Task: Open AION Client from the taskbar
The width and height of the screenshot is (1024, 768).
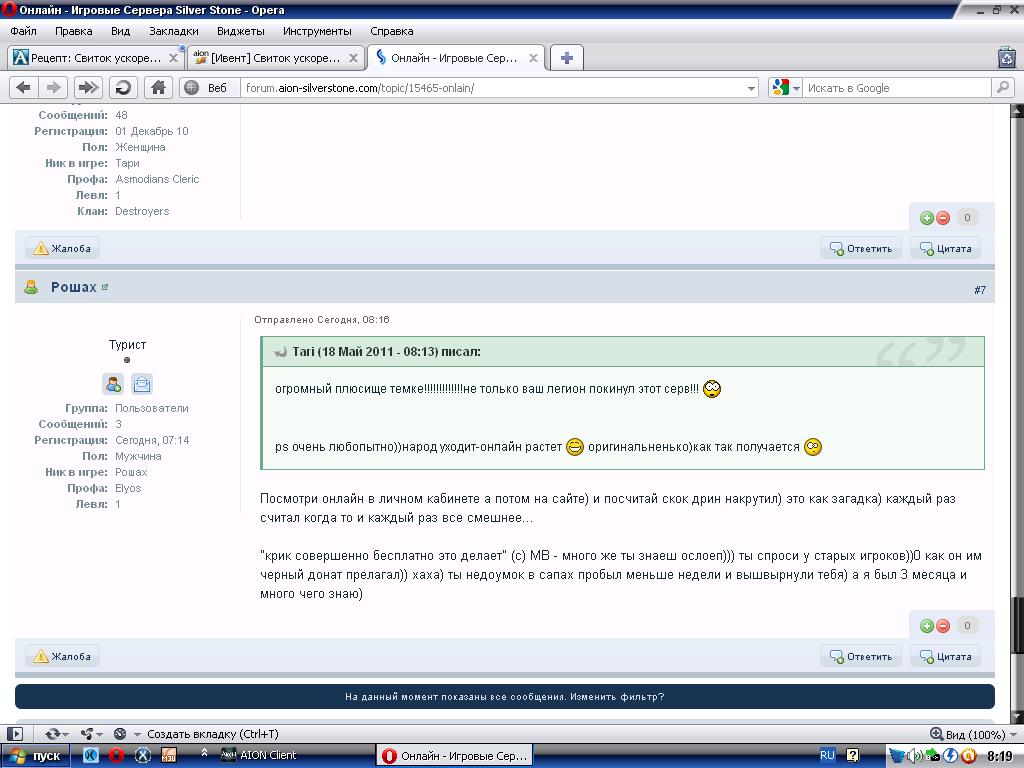Action: point(260,755)
